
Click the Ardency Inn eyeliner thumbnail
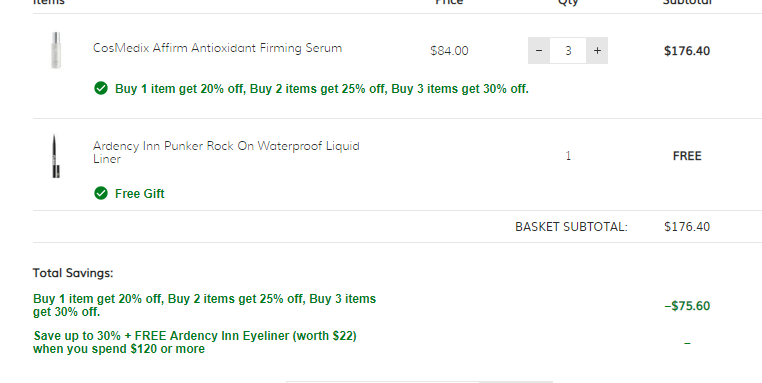[x=56, y=156]
